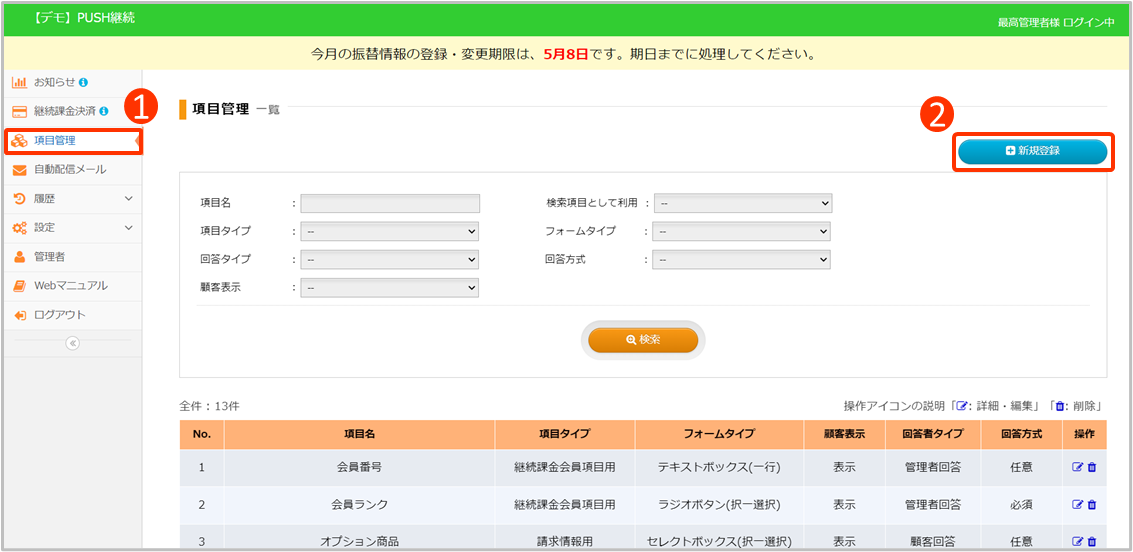
Task: Open Webマニュアル from the sidebar
Action: 70,286
